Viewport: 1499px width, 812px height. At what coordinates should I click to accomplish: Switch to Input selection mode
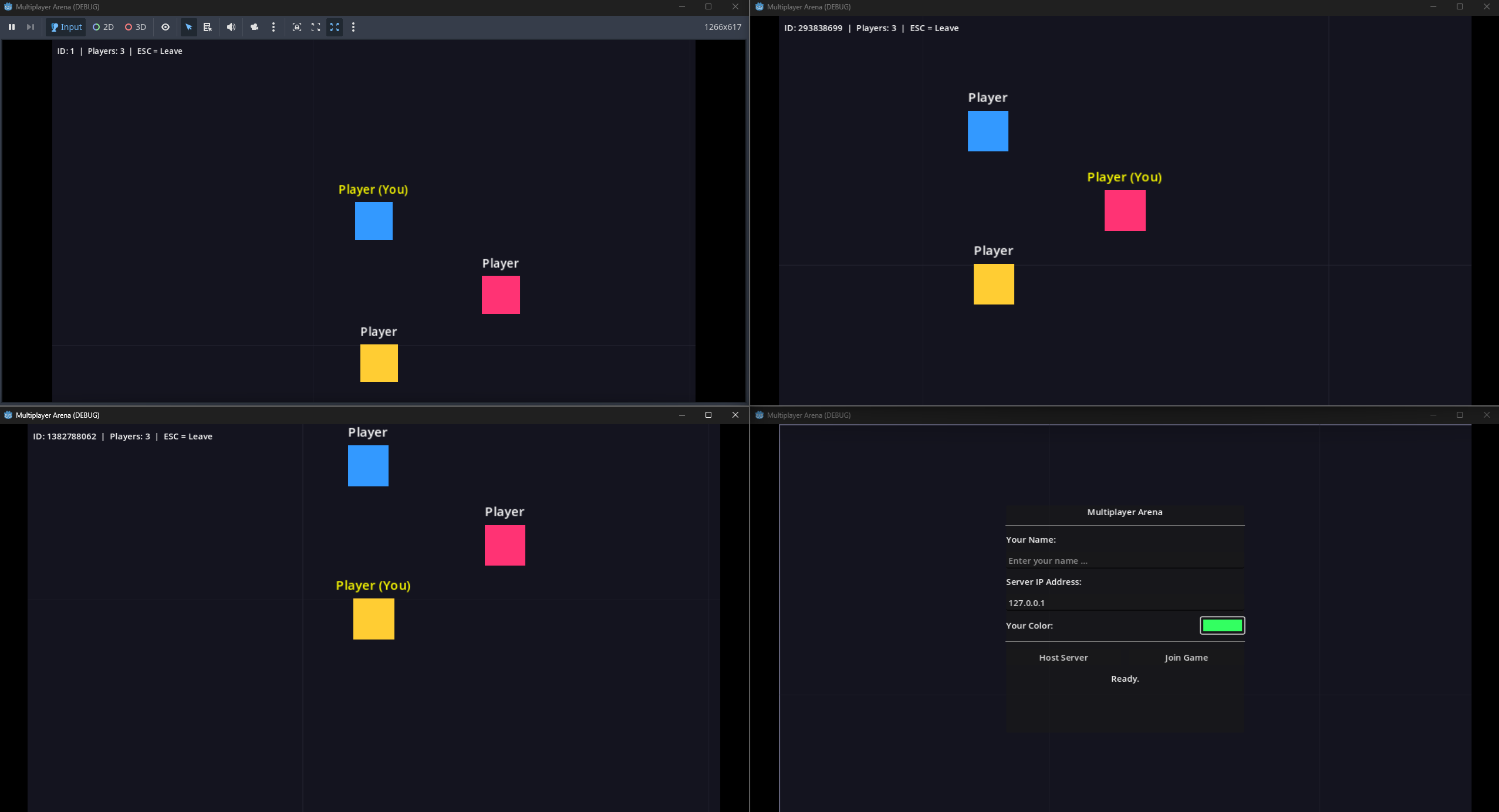coord(66,27)
